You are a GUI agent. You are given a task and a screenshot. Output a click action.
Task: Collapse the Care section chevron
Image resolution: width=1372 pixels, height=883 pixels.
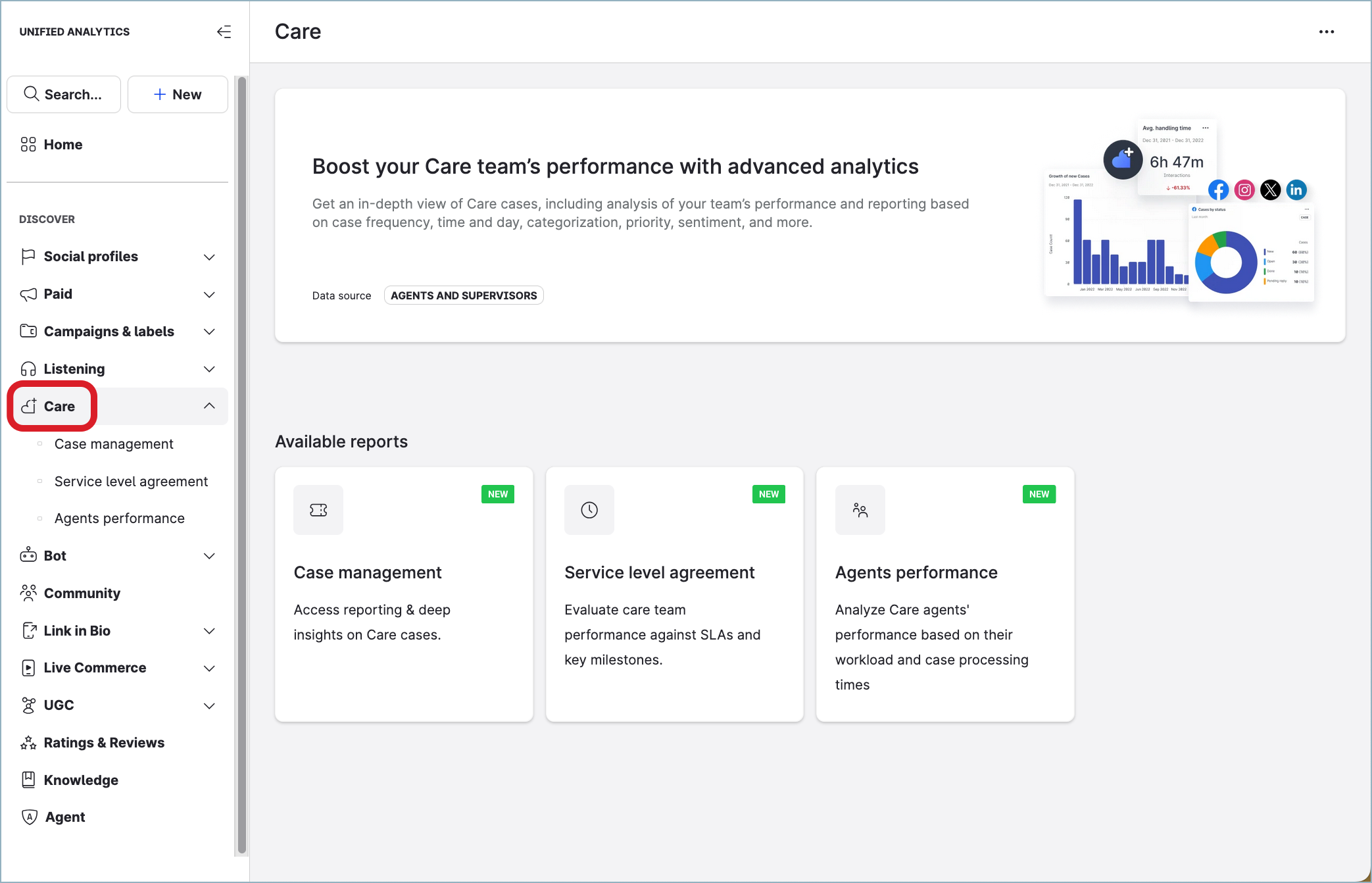pos(209,406)
